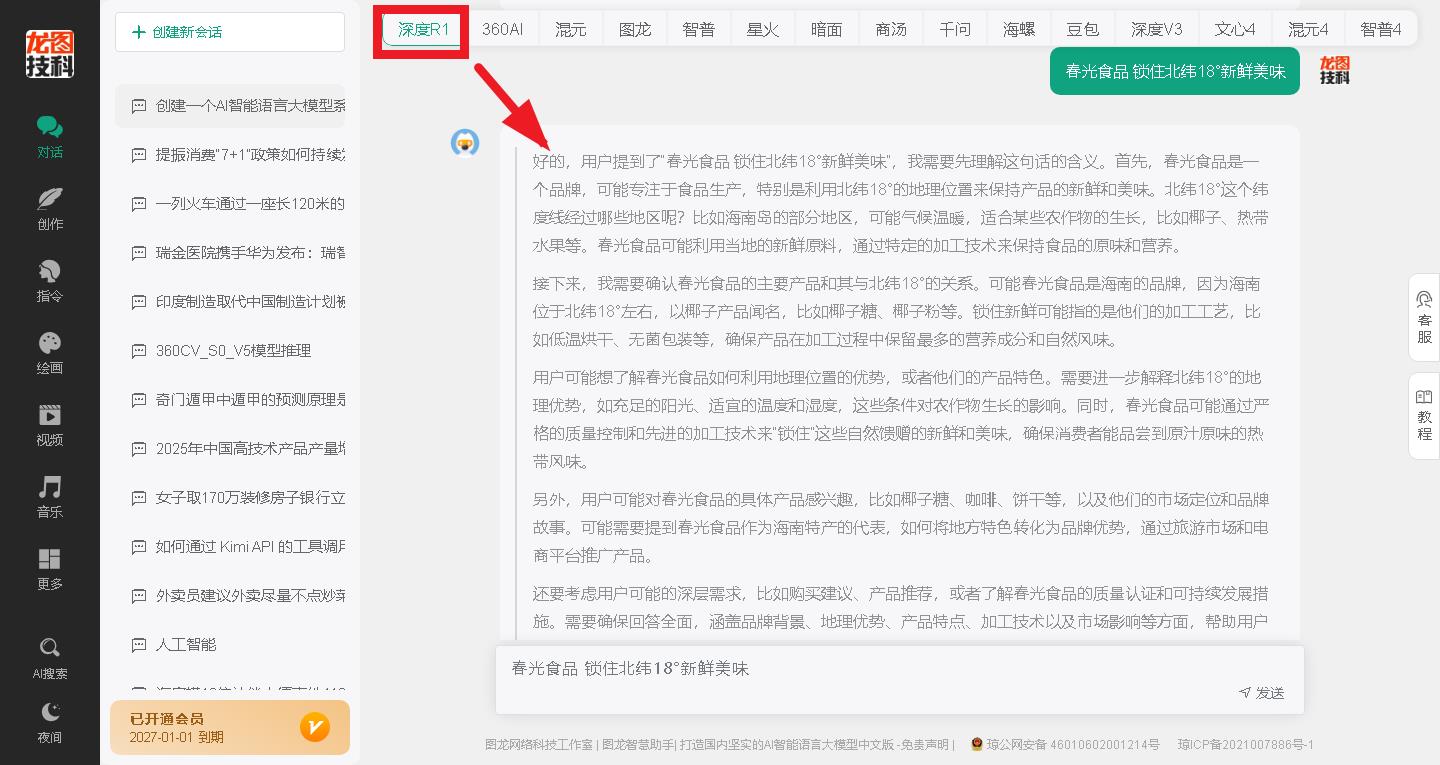Click the 发送 send button

[x=1262, y=693]
